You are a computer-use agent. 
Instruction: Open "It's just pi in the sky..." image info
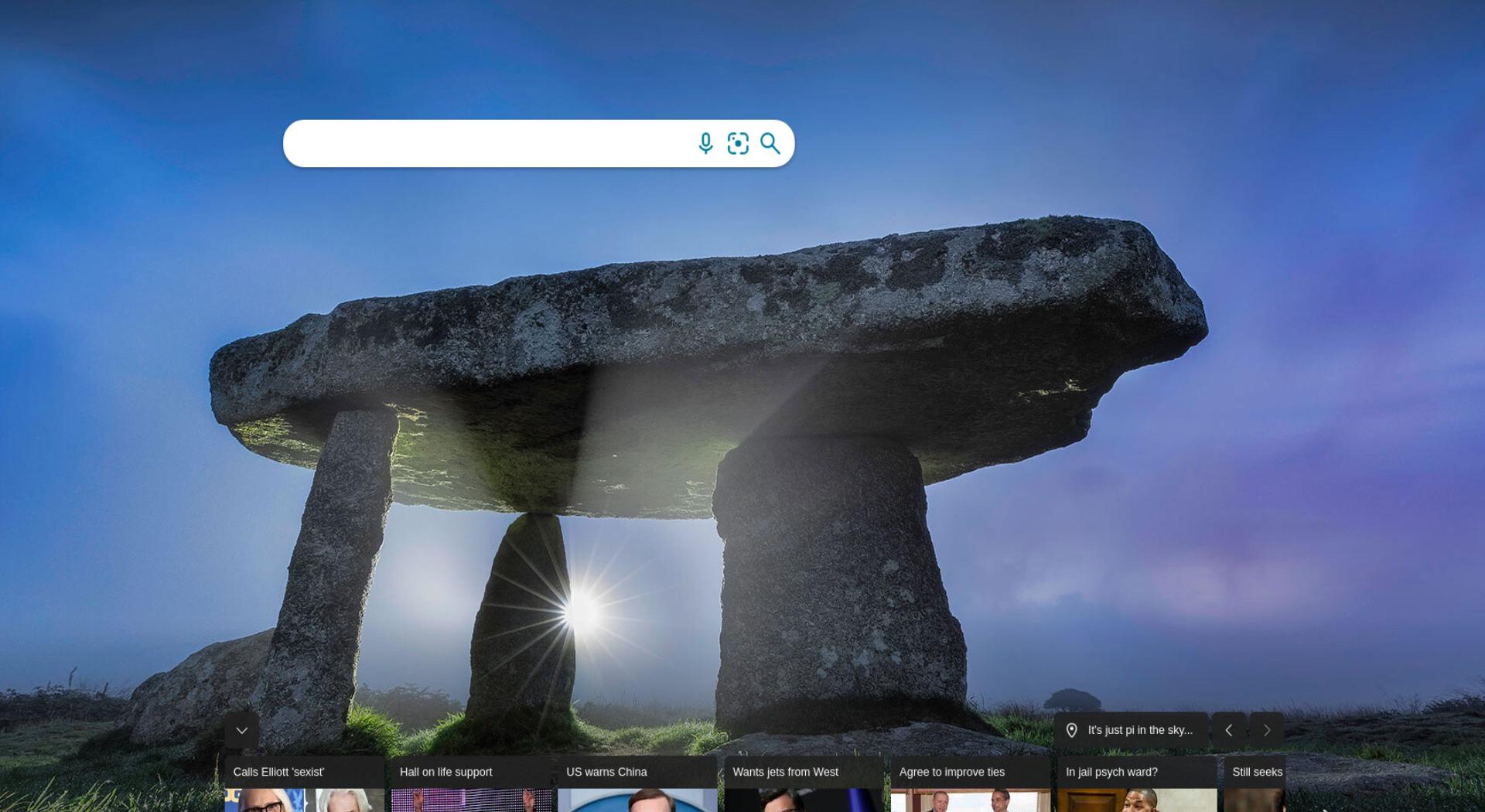[1131, 730]
